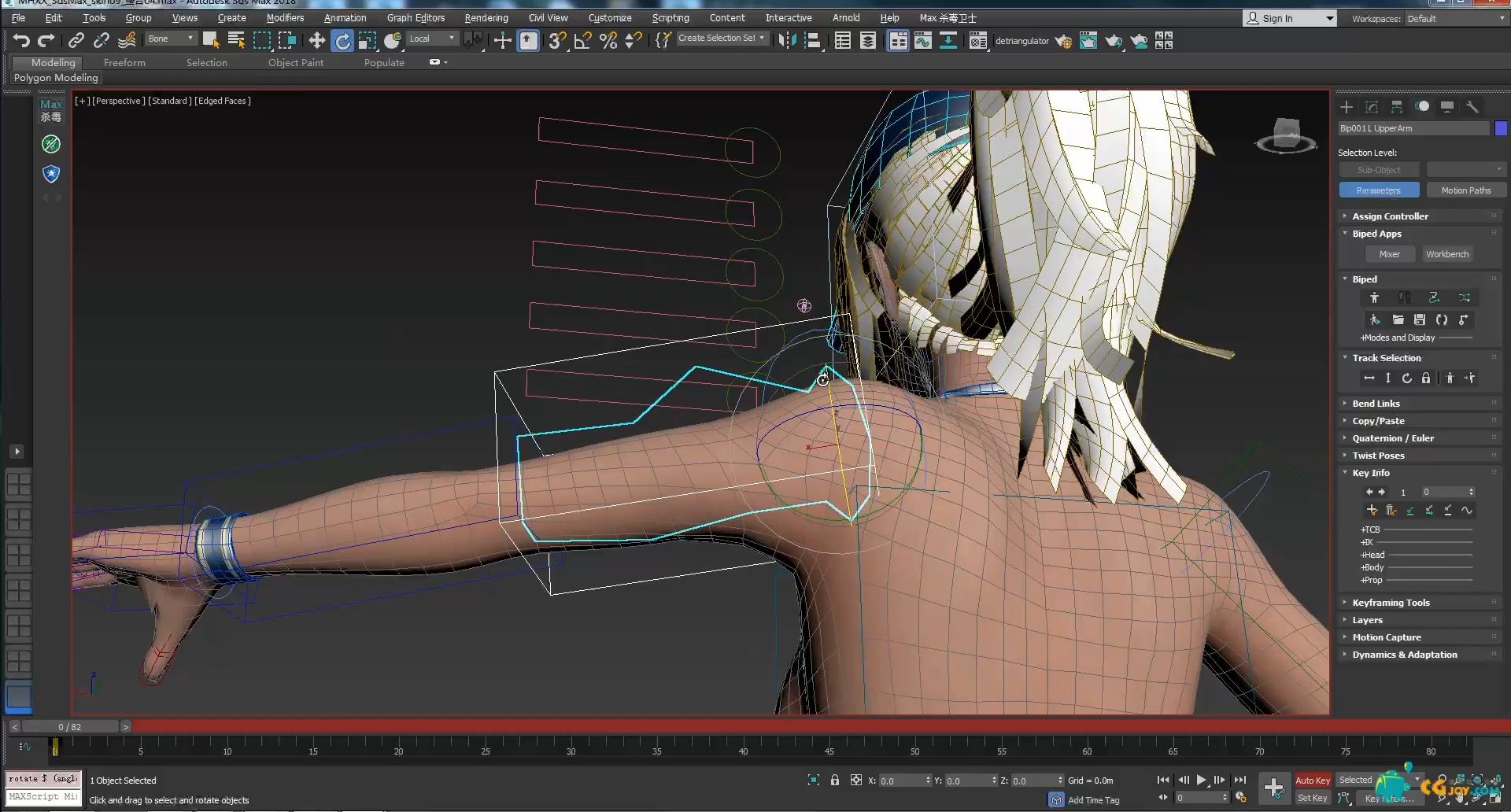Click the Sign In button
The image size is (1511, 812).
1289,18
